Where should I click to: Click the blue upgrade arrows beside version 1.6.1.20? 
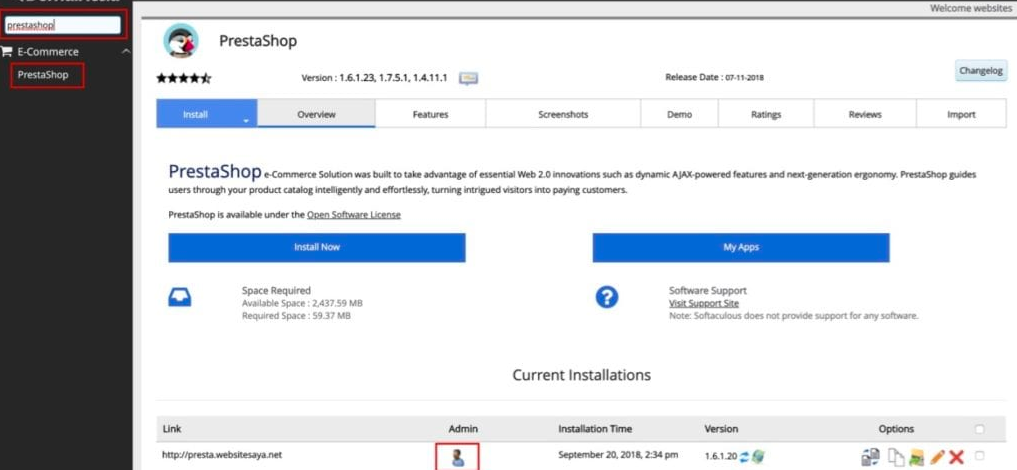point(745,456)
